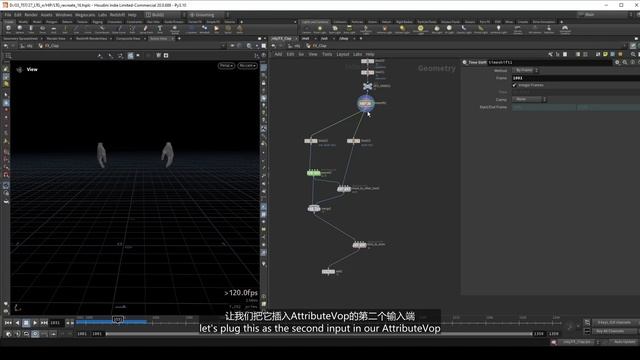Open the Geometry Spreadsheet pane tab
Screen dimensions: 640x360
[20, 38]
